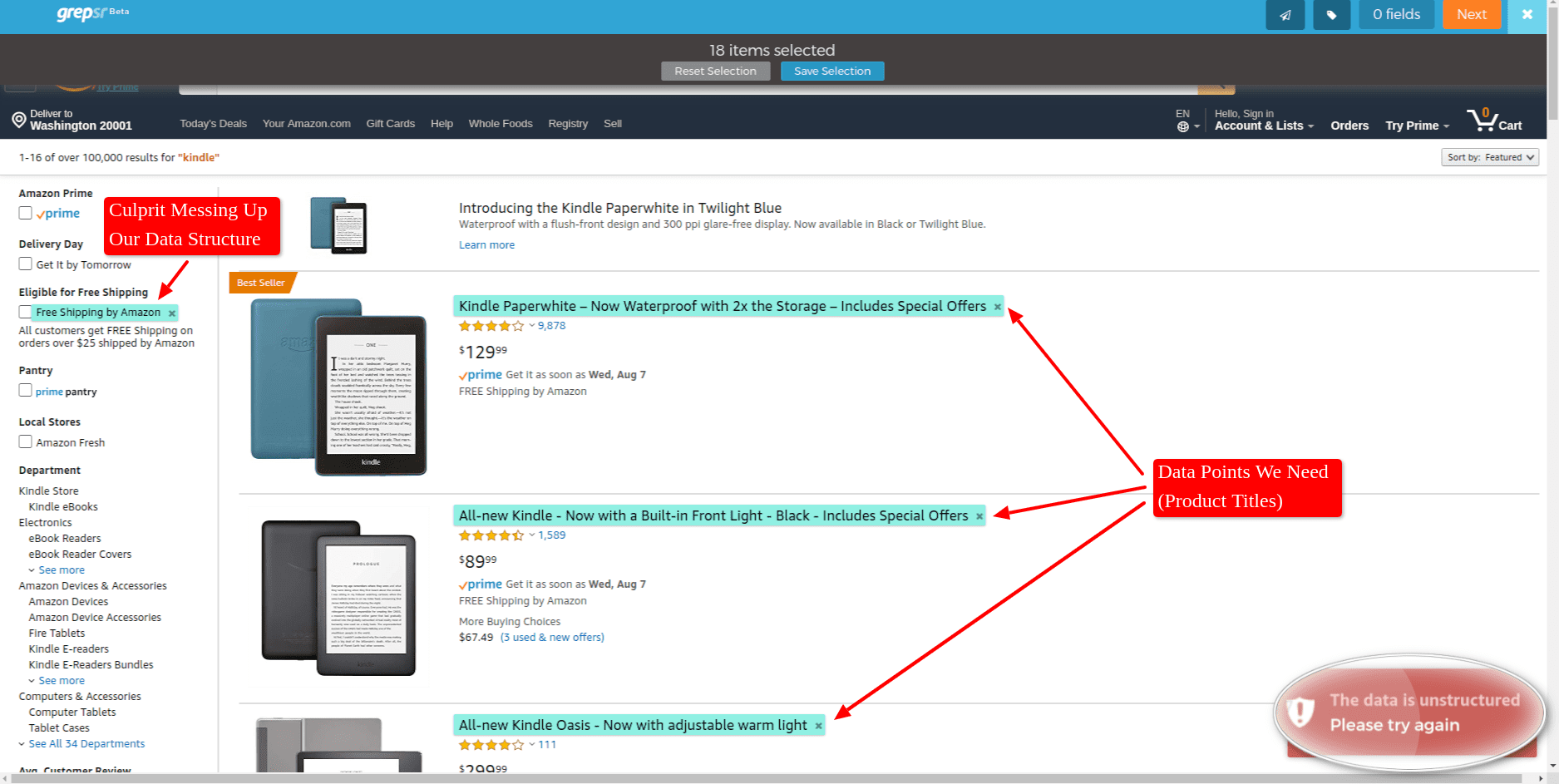Open Gift Cards nav item
The image size is (1559, 784).
click(x=390, y=124)
